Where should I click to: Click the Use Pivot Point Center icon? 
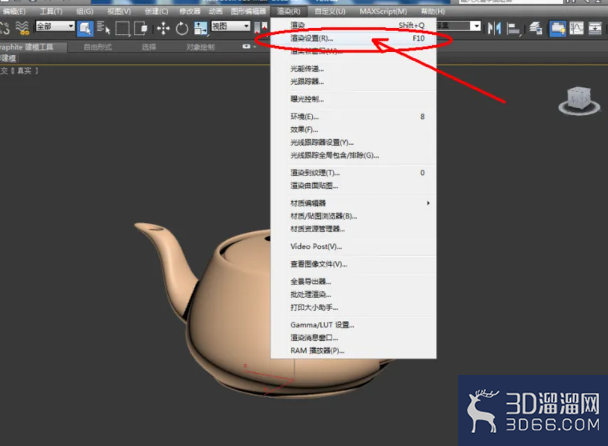coord(261,28)
